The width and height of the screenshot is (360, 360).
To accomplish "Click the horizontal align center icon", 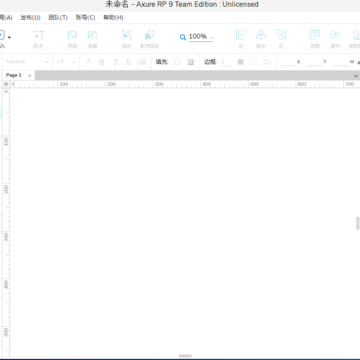I will coord(261,35).
